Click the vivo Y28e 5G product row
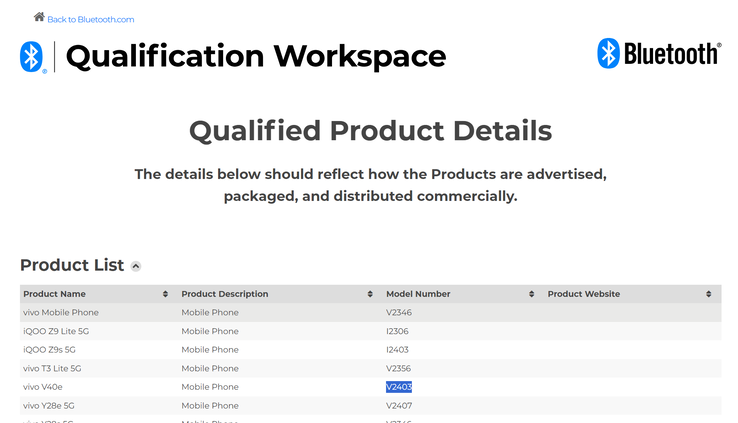Viewport: 738px width, 423px height. click(x=50, y=406)
